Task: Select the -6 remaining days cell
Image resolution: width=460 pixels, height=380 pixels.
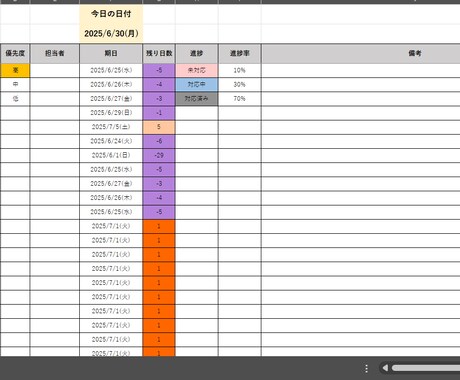Action: [x=159, y=141]
